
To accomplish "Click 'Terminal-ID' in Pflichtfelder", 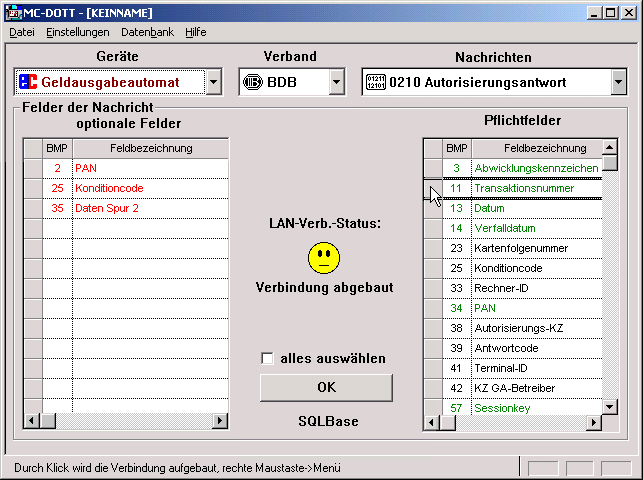I will (501, 369).
